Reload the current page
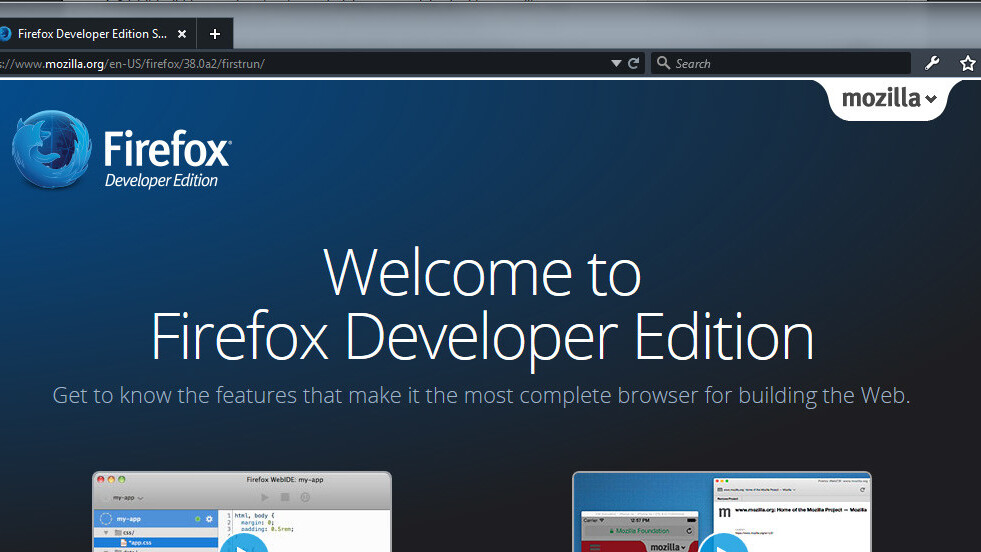 633,63
